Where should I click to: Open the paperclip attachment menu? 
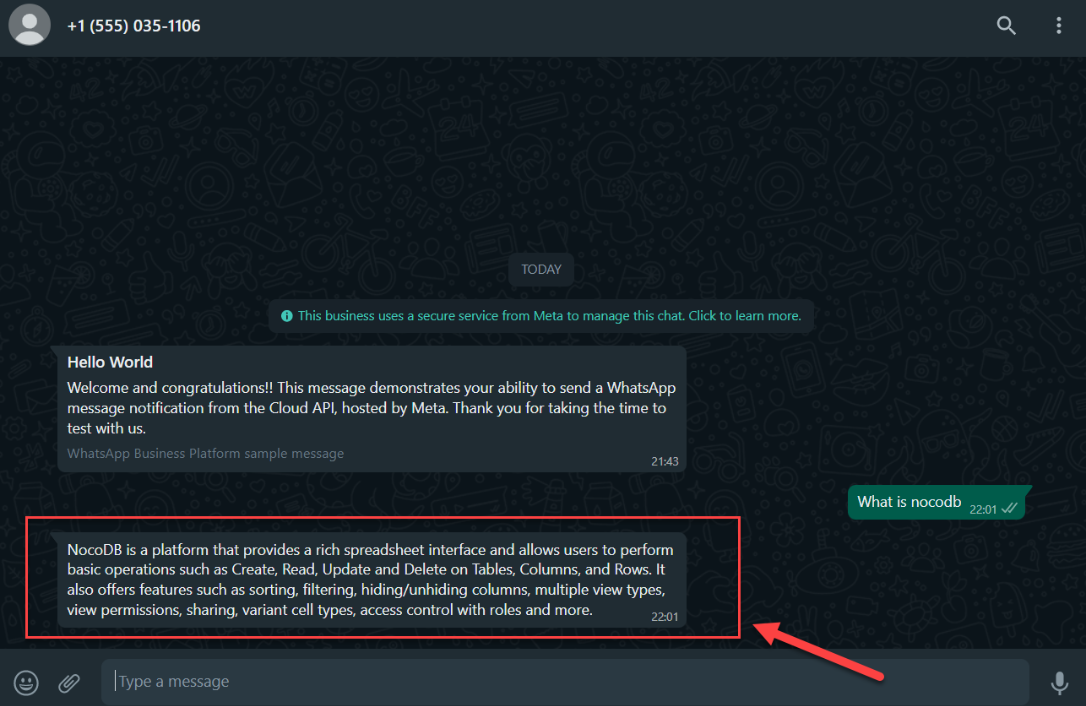tap(69, 682)
